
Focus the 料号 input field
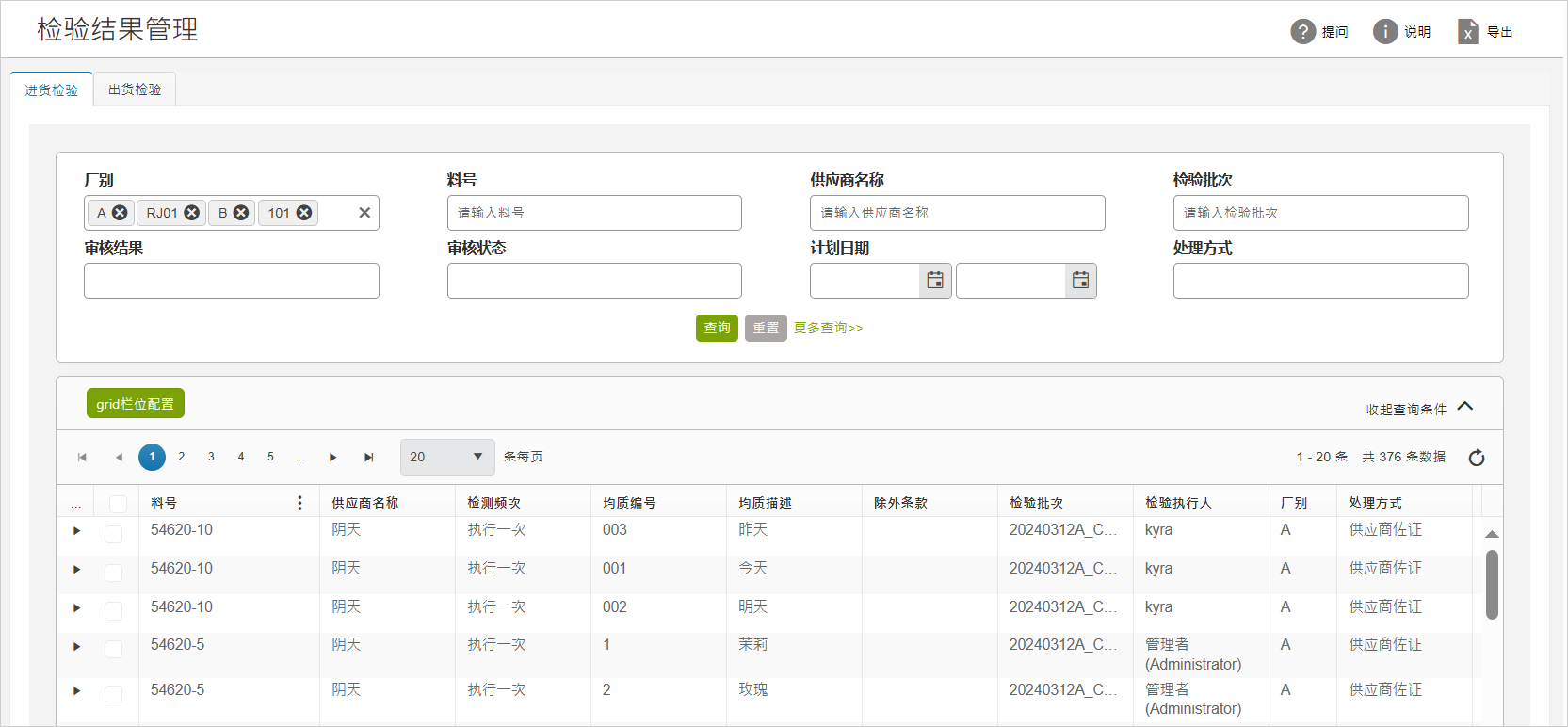pyautogui.click(x=594, y=213)
